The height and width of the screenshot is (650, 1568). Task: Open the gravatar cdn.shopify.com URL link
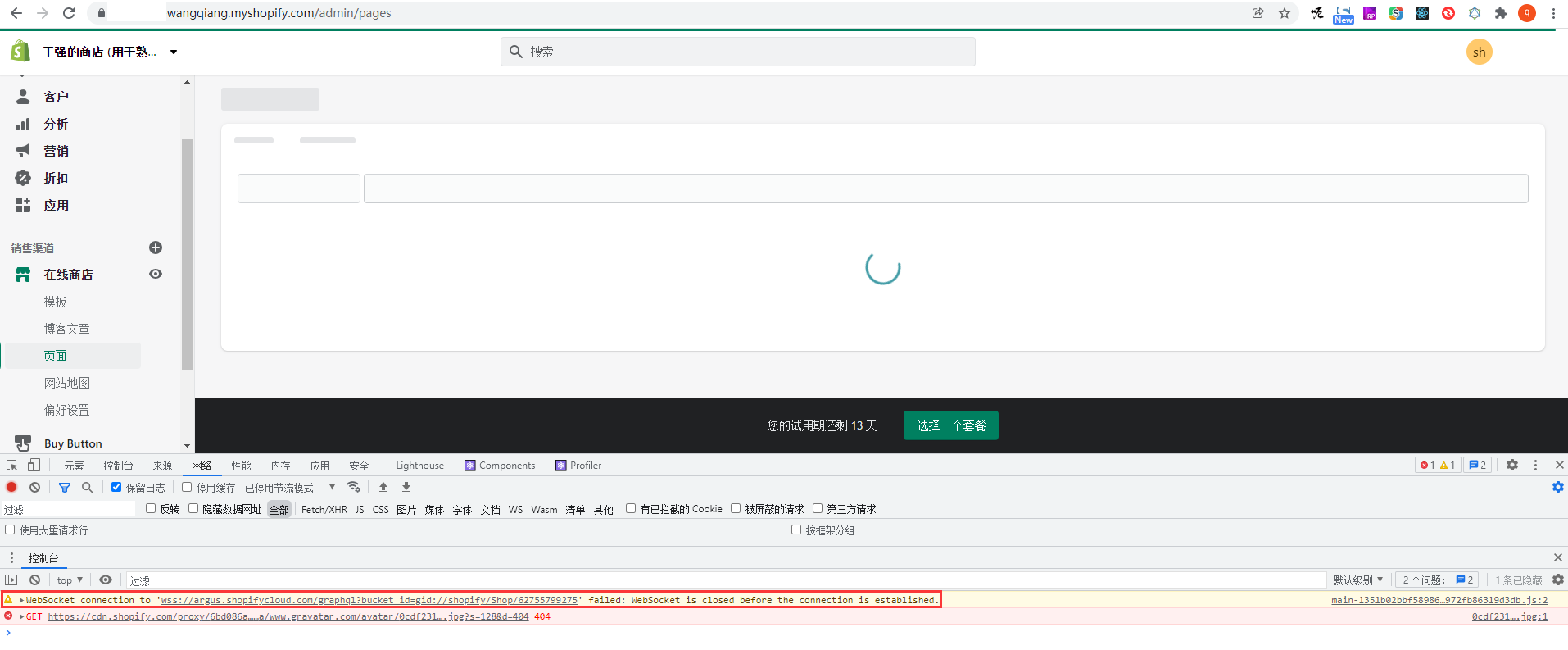coord(288,616)
